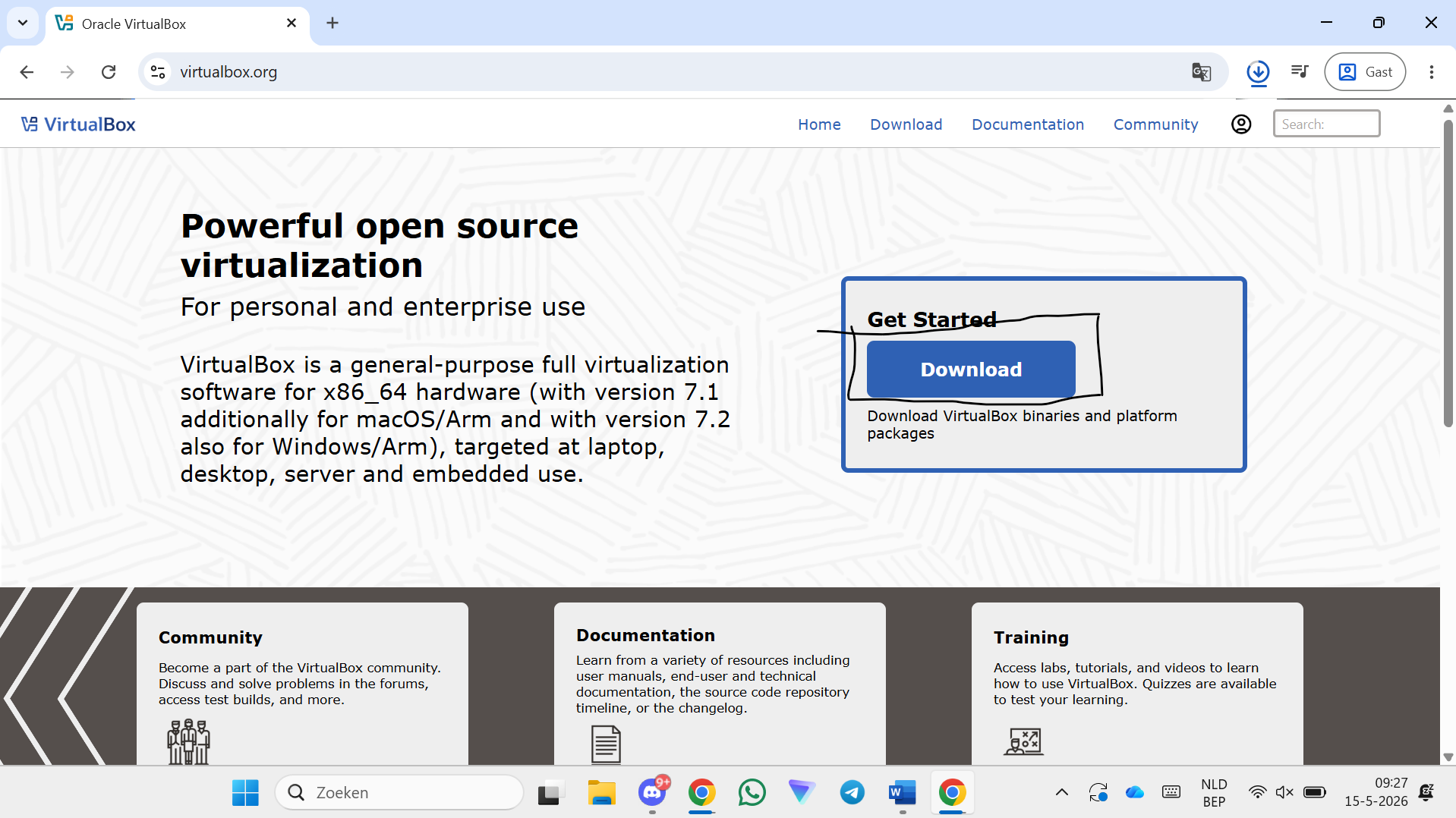Open the NLD BEP language indicator
Image resolution: width=1456 pixels, height=818 pixels.
point(1214,793)
